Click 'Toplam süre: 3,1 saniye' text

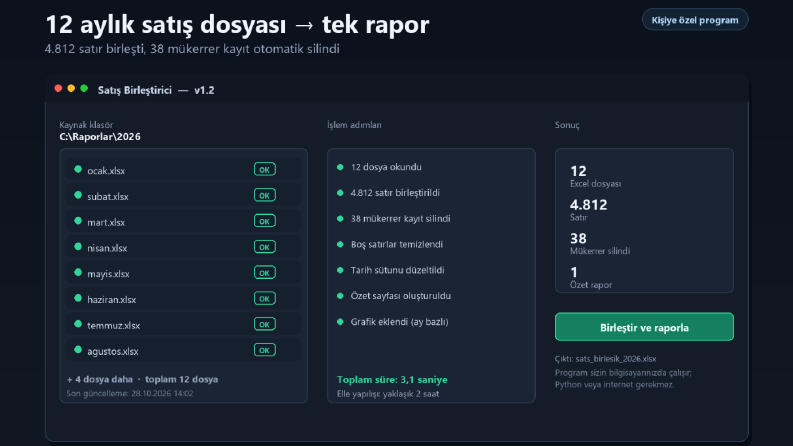(392, 380)
